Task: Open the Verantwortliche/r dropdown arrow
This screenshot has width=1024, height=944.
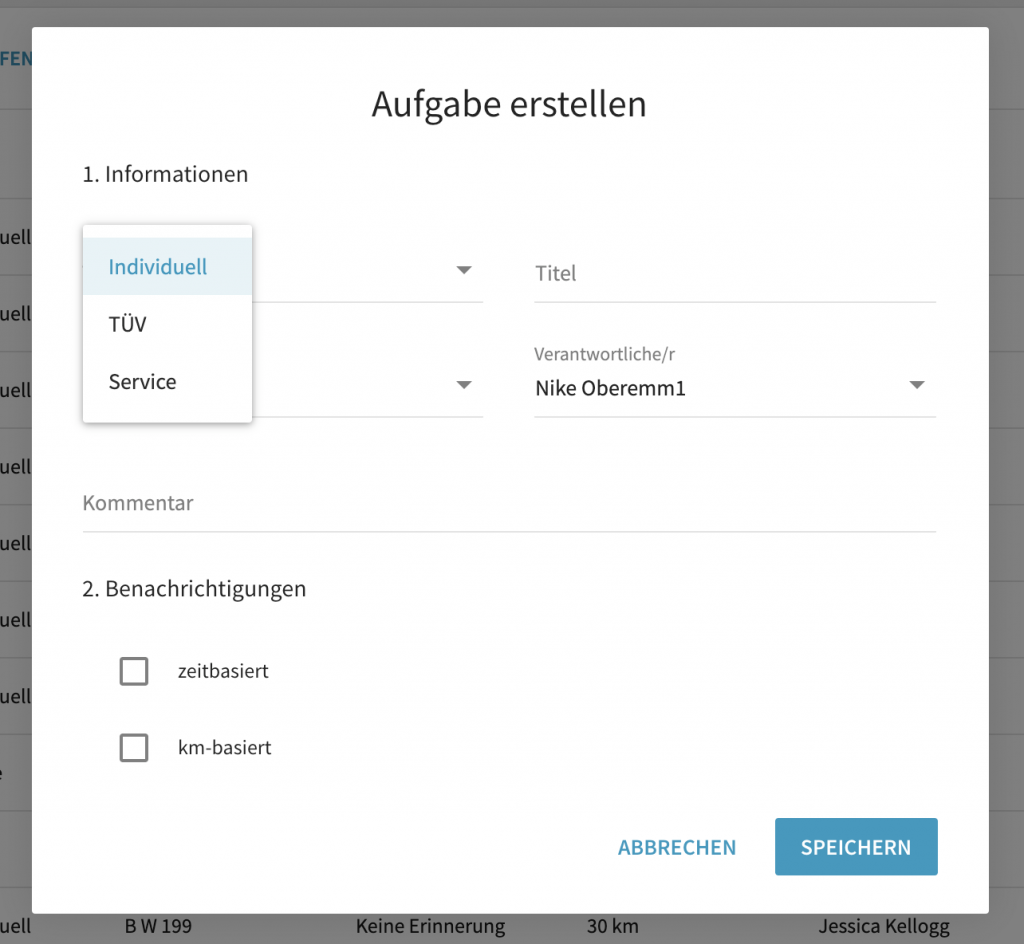Action: click(917, 385)
